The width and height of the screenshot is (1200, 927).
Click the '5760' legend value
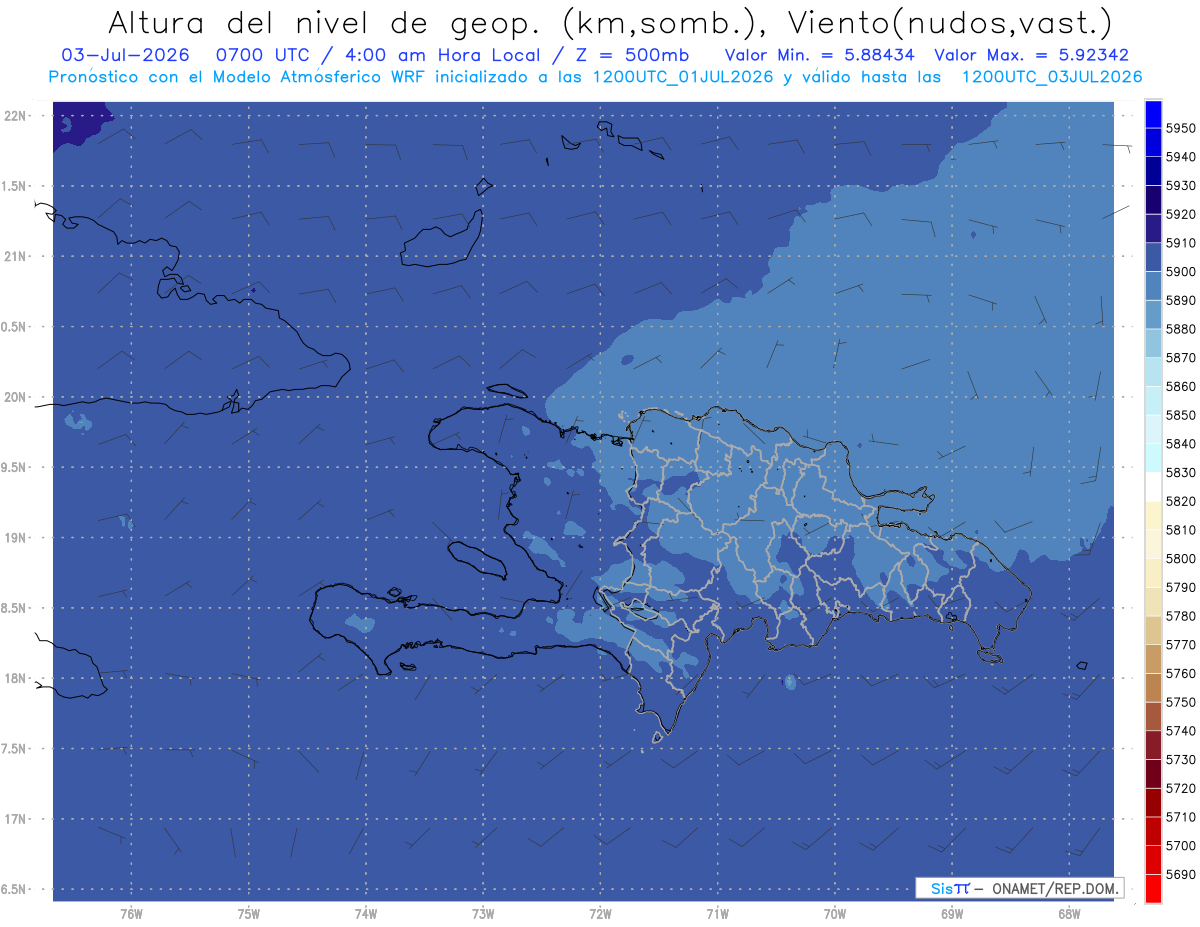tap(1181, 673)
